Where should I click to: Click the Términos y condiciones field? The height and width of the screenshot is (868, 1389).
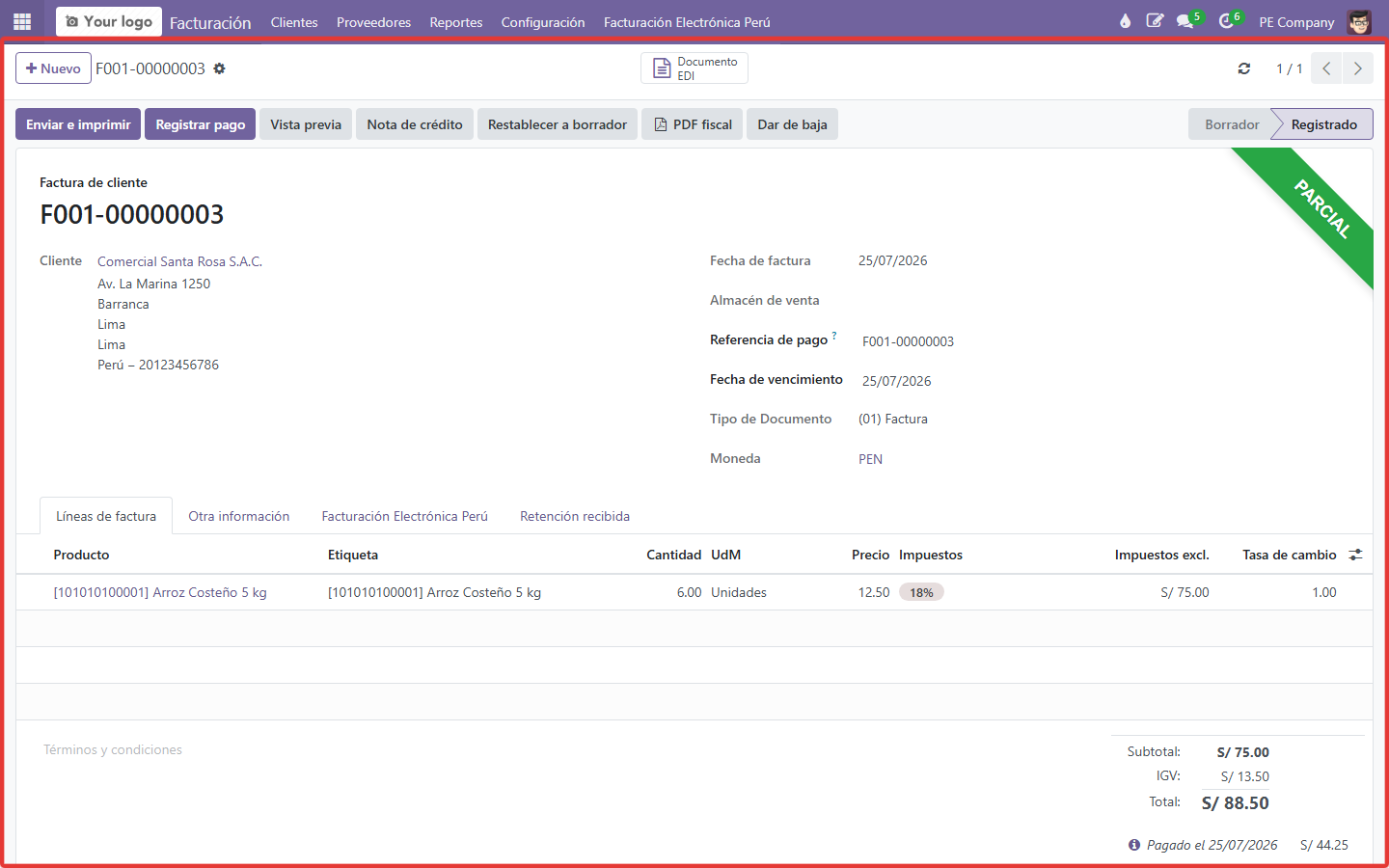[113, 749]
